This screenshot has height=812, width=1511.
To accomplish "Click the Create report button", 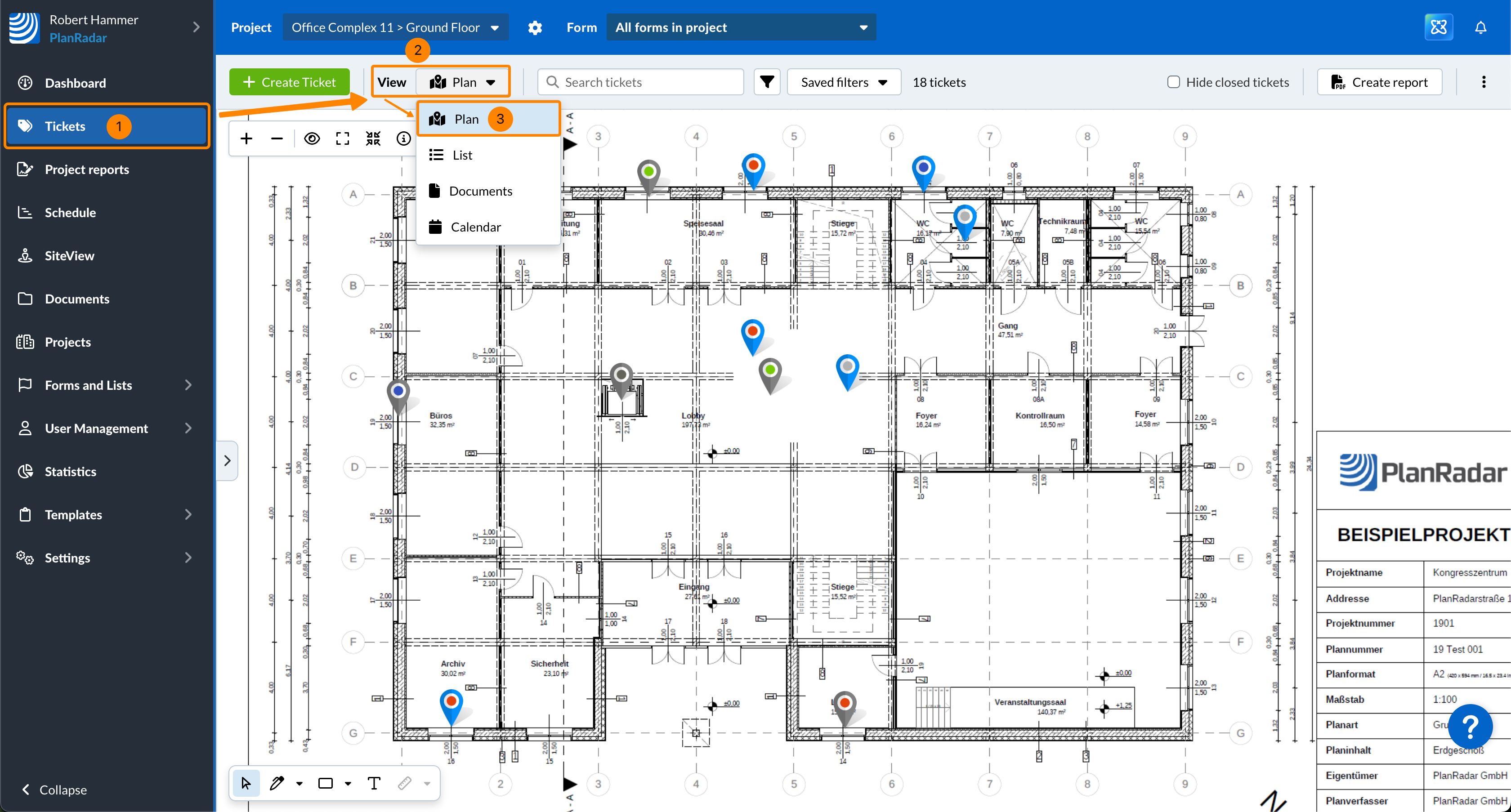I will 1380,82.
